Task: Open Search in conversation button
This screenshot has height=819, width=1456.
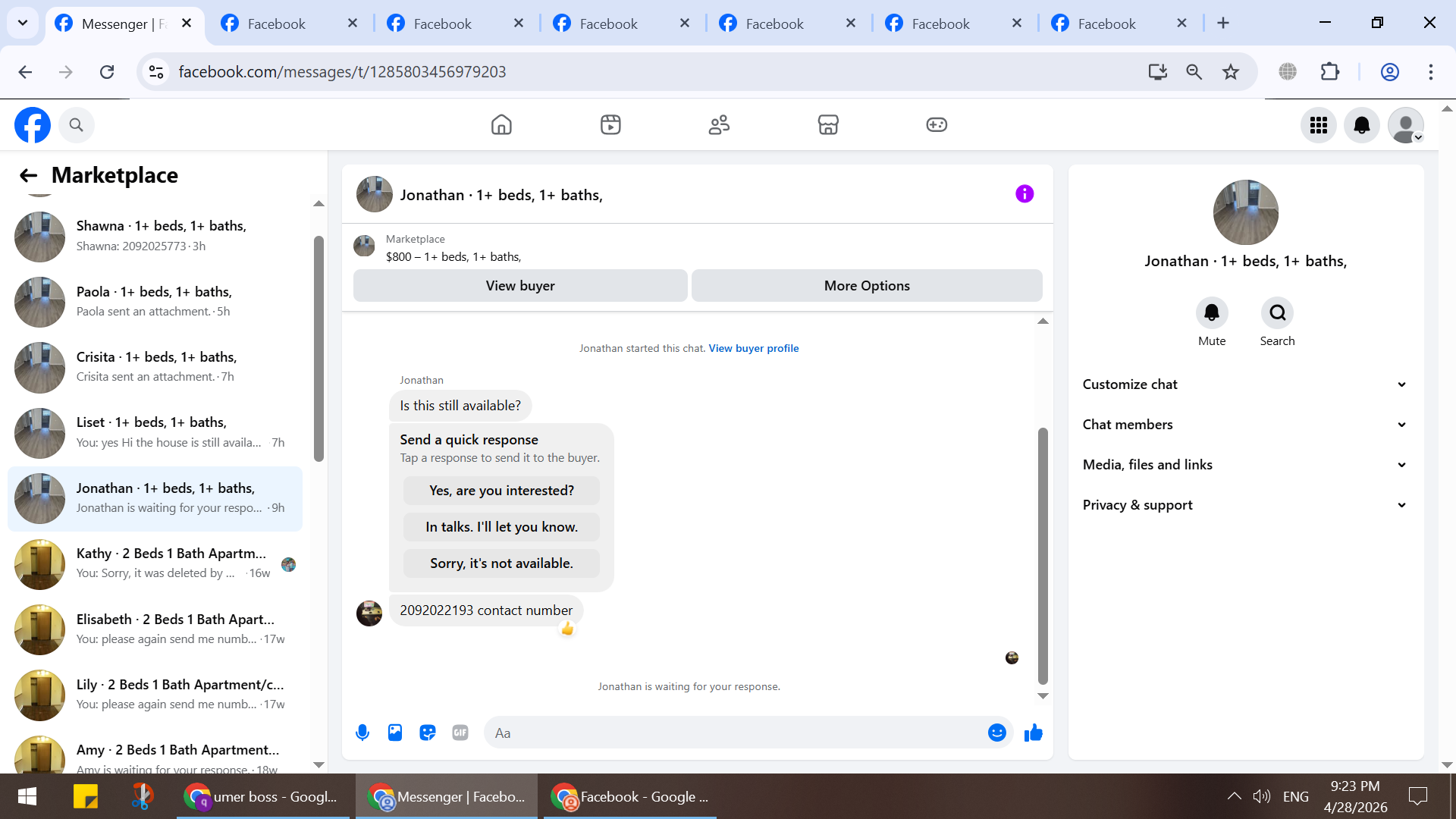Action: pyautogui.click(x=1277, y=313)
